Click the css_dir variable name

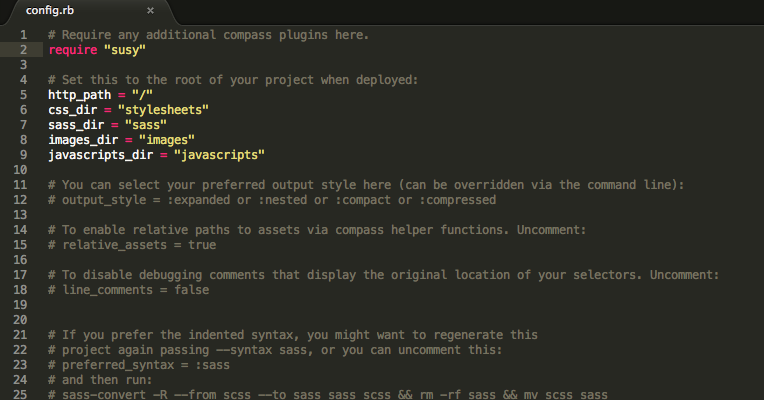point(73,110)
